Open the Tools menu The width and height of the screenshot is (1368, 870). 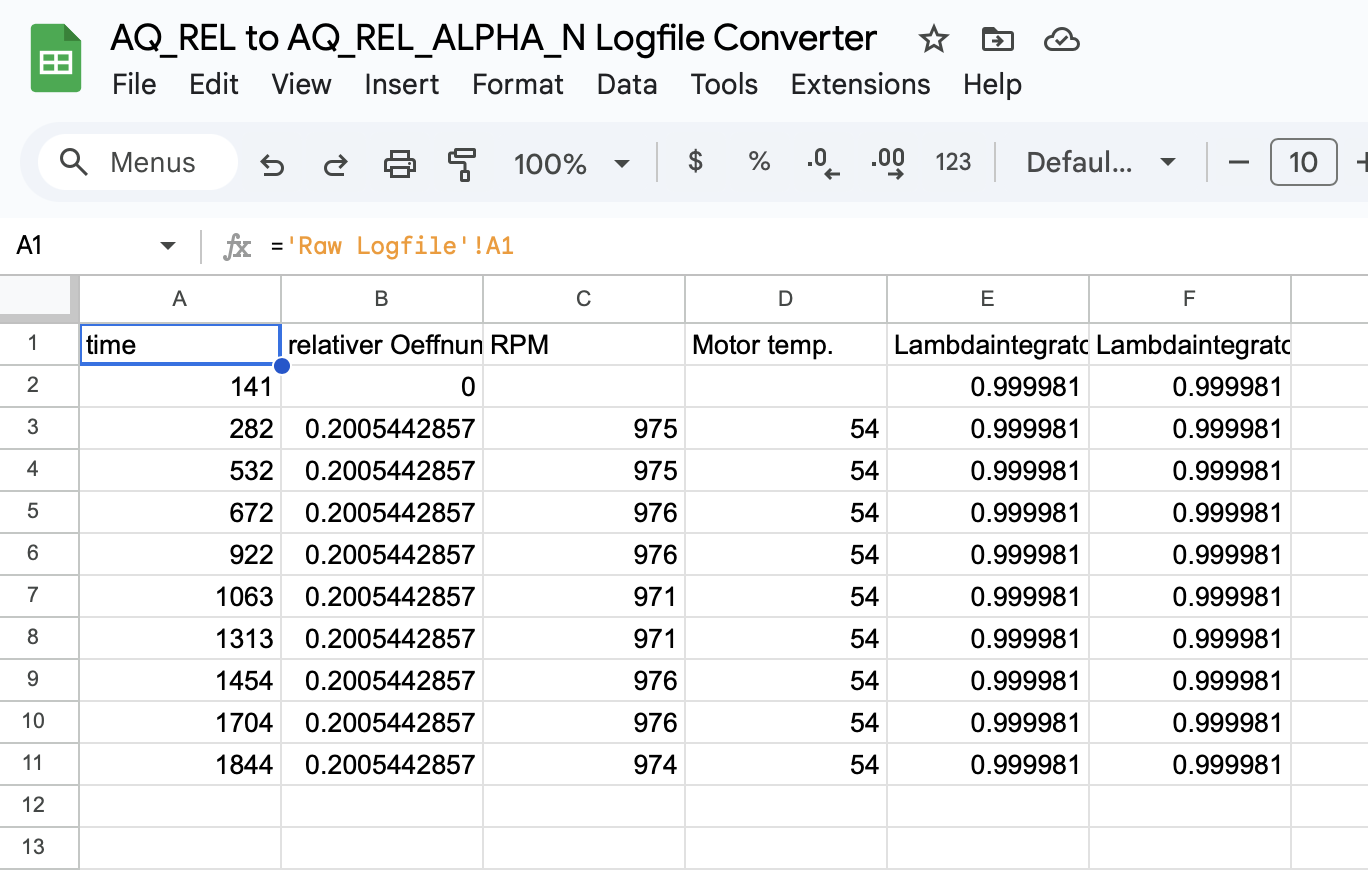click(724, 84)
